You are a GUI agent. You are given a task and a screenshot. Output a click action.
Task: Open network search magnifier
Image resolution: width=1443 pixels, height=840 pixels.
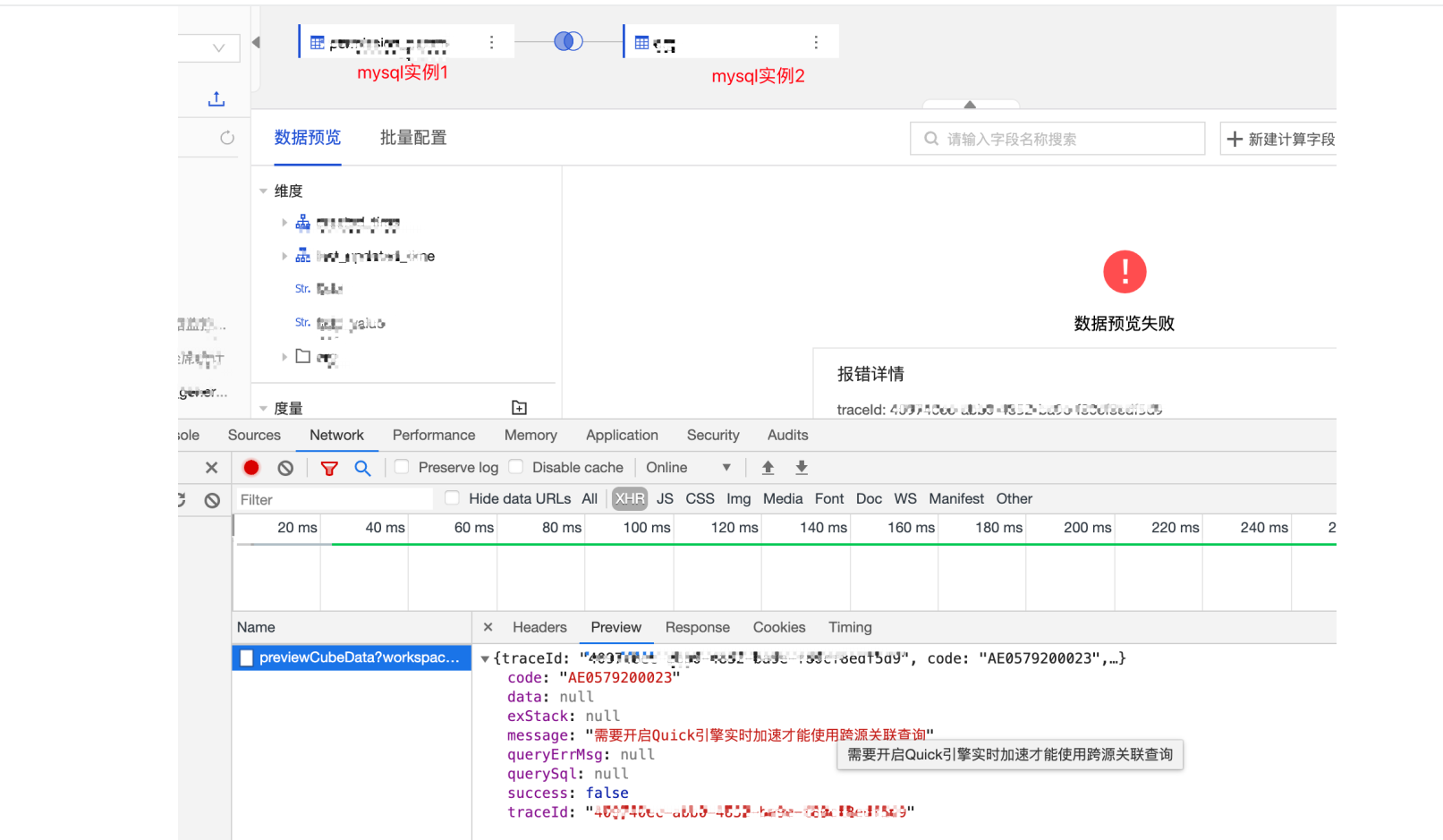tap(362, 468)
